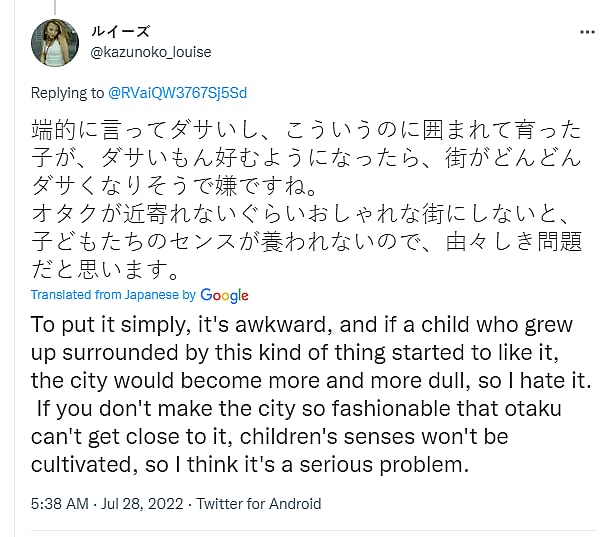The width and height of the screenshot is (607, 537).
Task: Click the ルイーズ profile avatar photo
Action: [54, 42]
